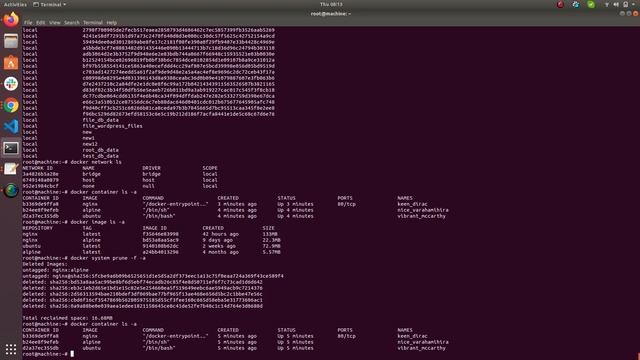Viewport: 640px width, 360px height.
Task: Maximize the terminal window
Action: click(629, 13)
